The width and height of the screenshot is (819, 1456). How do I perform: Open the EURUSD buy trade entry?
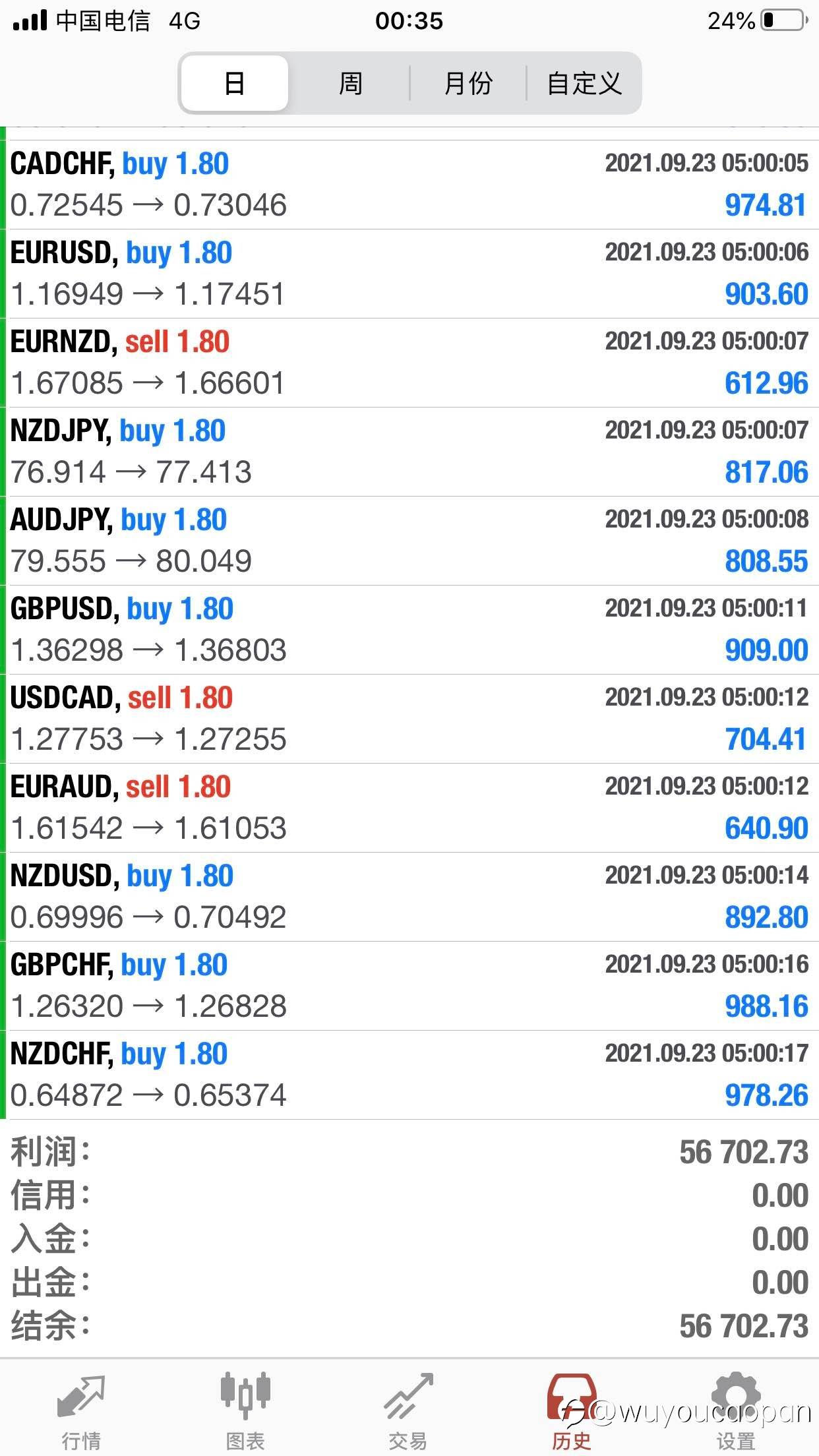coord(409,274)
